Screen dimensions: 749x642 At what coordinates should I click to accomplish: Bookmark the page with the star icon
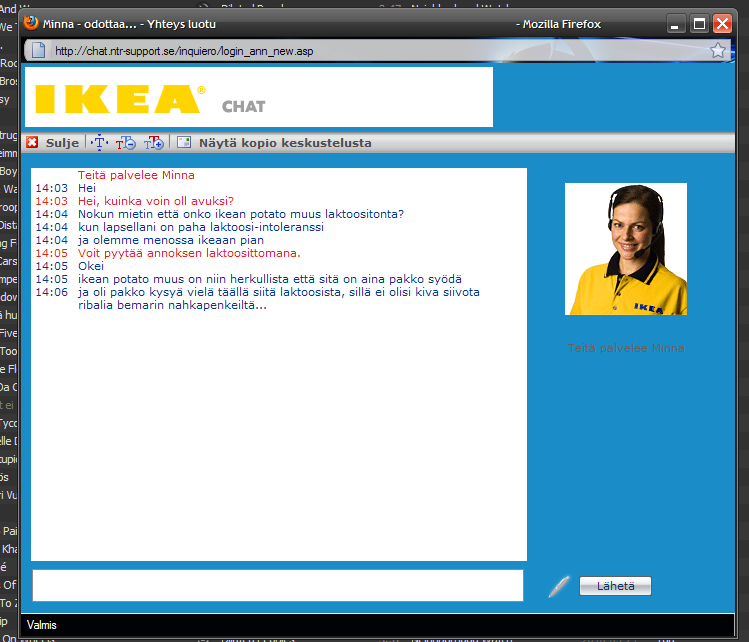point(717,51)
